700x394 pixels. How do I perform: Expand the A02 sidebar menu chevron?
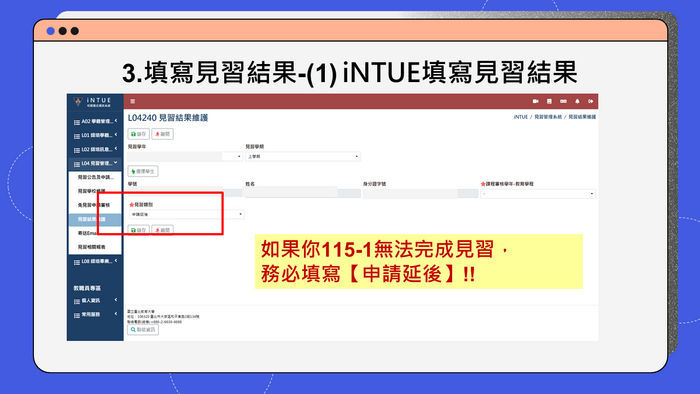click(116, 121)
